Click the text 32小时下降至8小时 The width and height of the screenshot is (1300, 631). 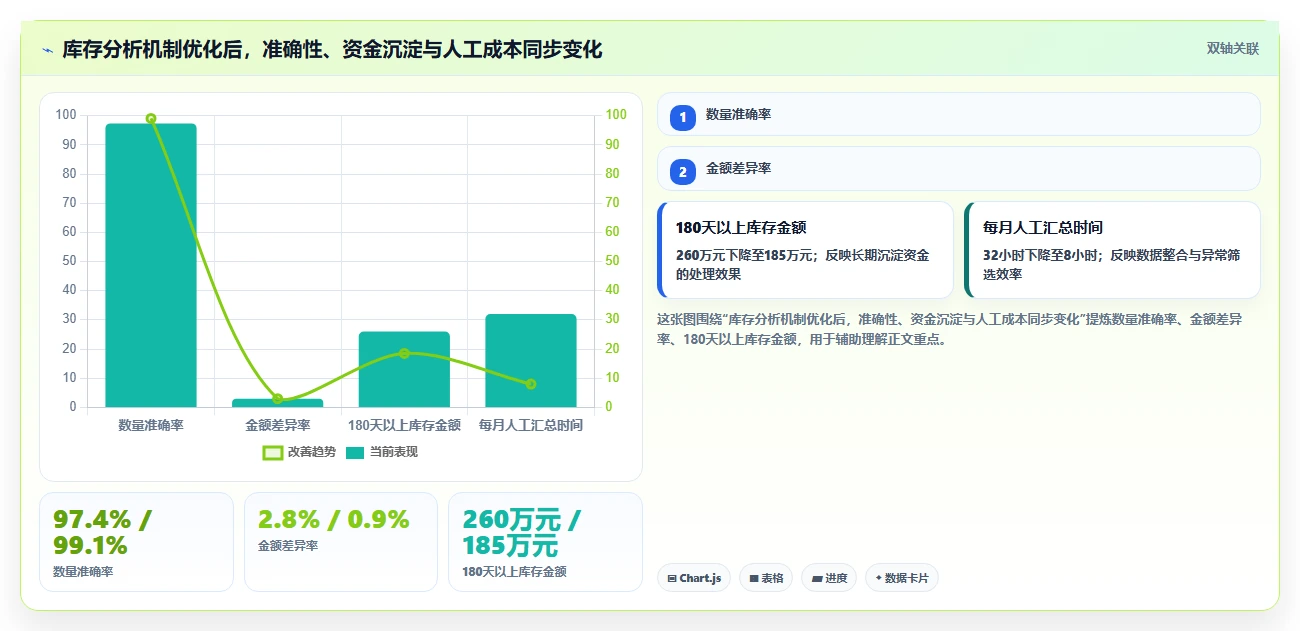click(1044, 255)
